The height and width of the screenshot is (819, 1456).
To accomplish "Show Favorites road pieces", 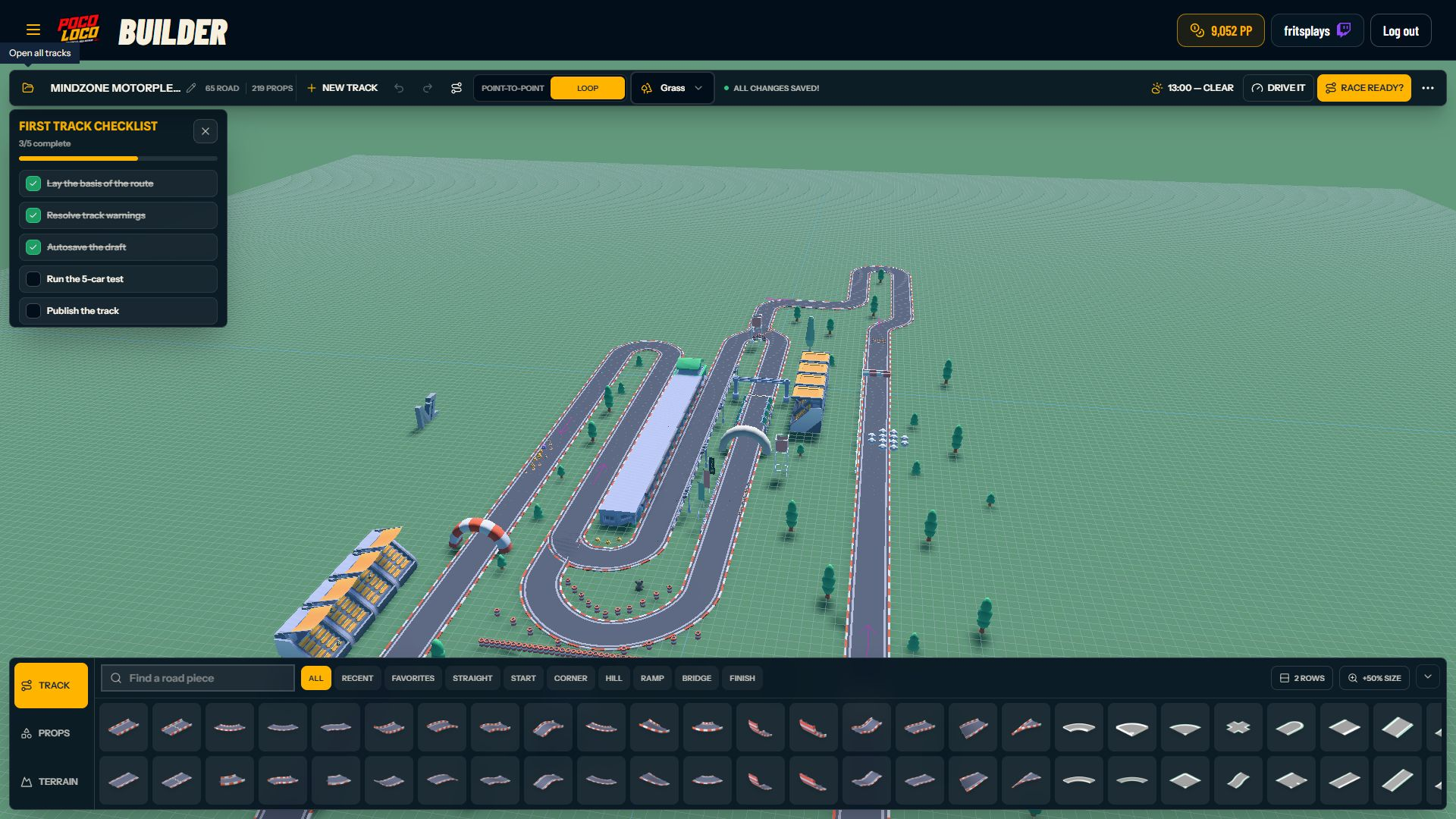I will pyautogui.click(x=413, y=678).
